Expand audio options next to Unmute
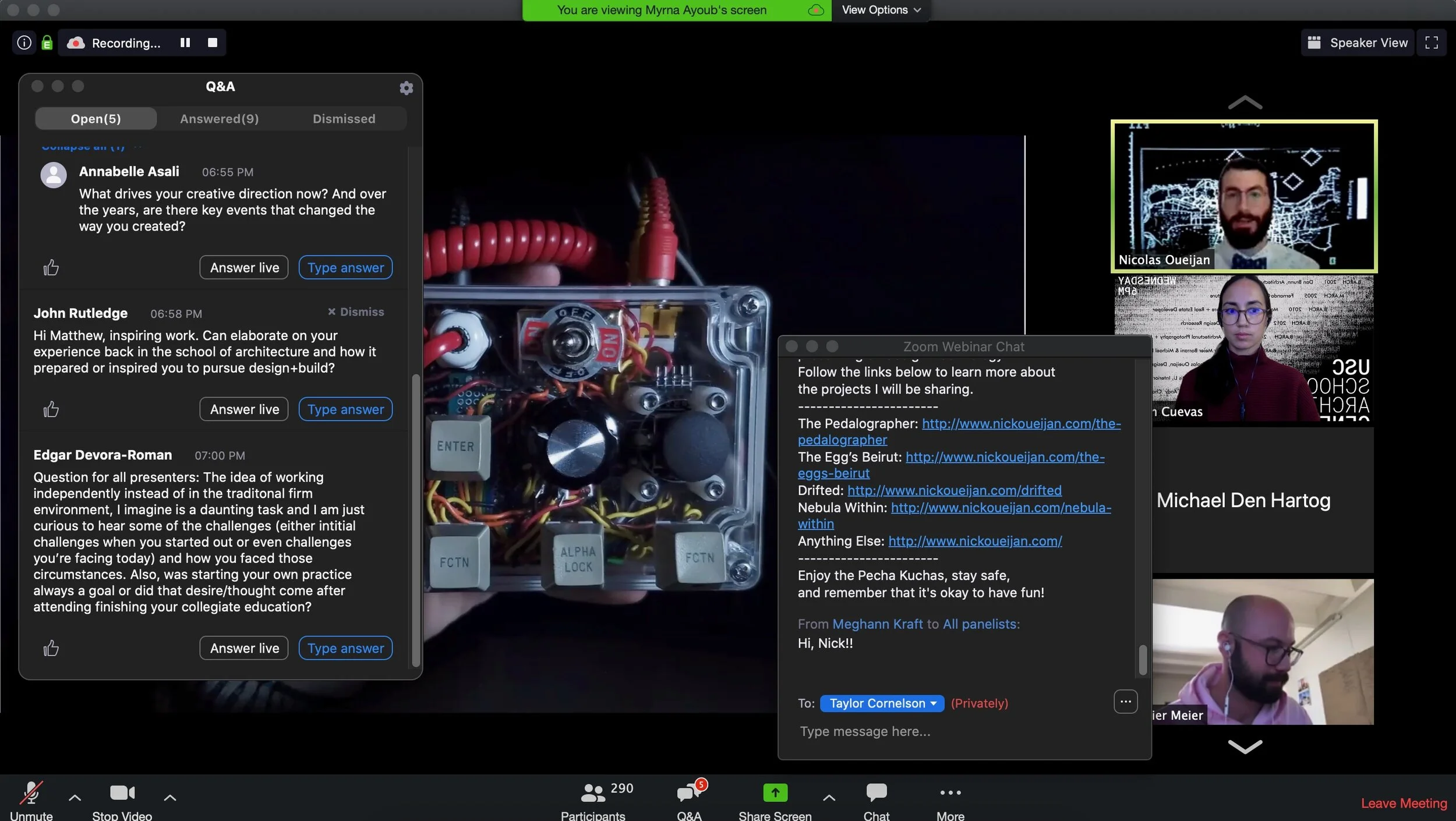This screenshot has height=821, width=1456. click(x=75, y=797)
